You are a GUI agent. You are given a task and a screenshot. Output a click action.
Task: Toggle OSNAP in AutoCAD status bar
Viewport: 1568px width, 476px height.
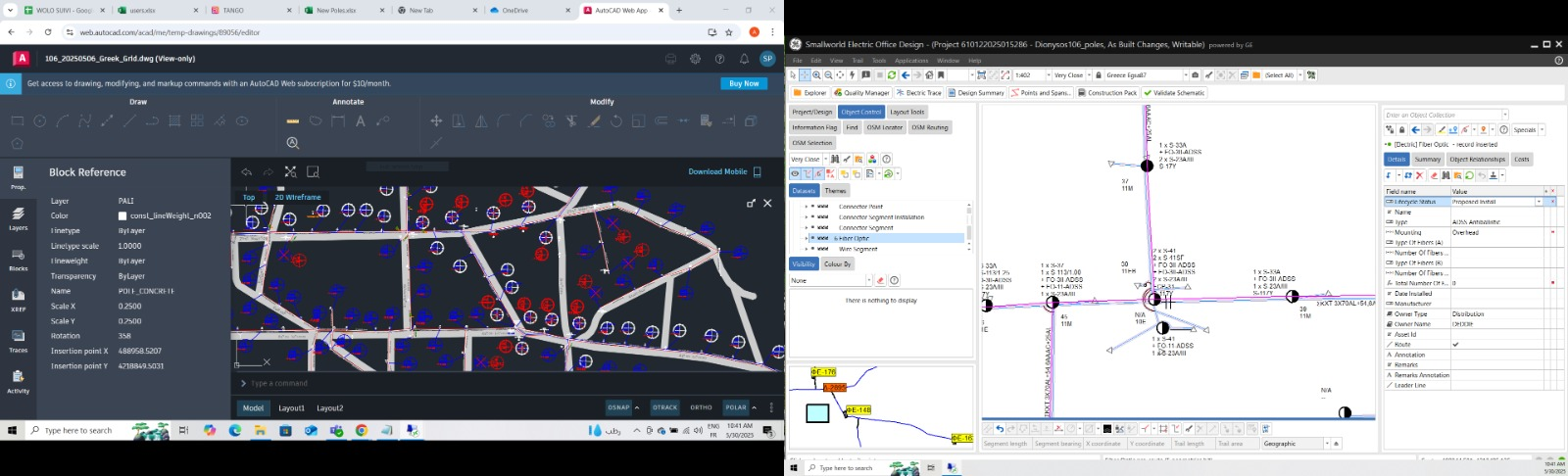pos(618,407)
